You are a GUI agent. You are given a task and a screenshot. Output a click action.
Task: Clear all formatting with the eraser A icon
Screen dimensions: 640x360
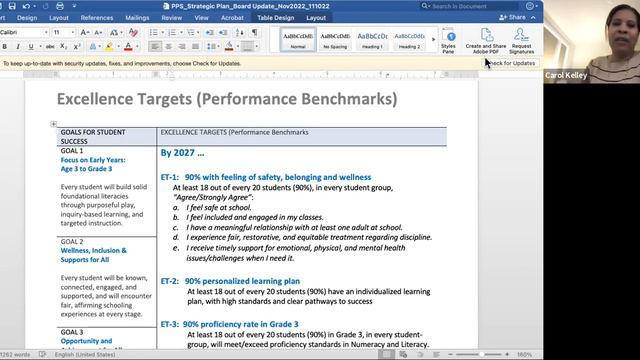tap(133, 32)
